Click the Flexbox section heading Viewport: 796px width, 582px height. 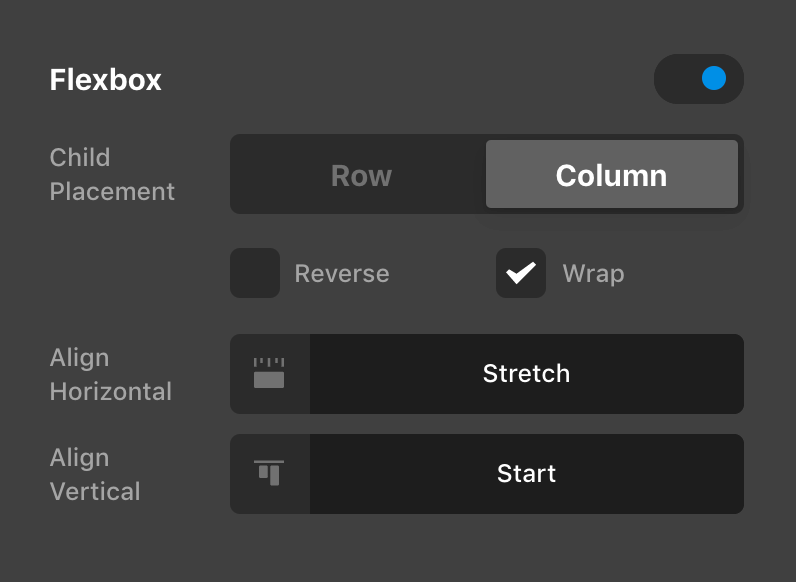(x=106, y=80)
